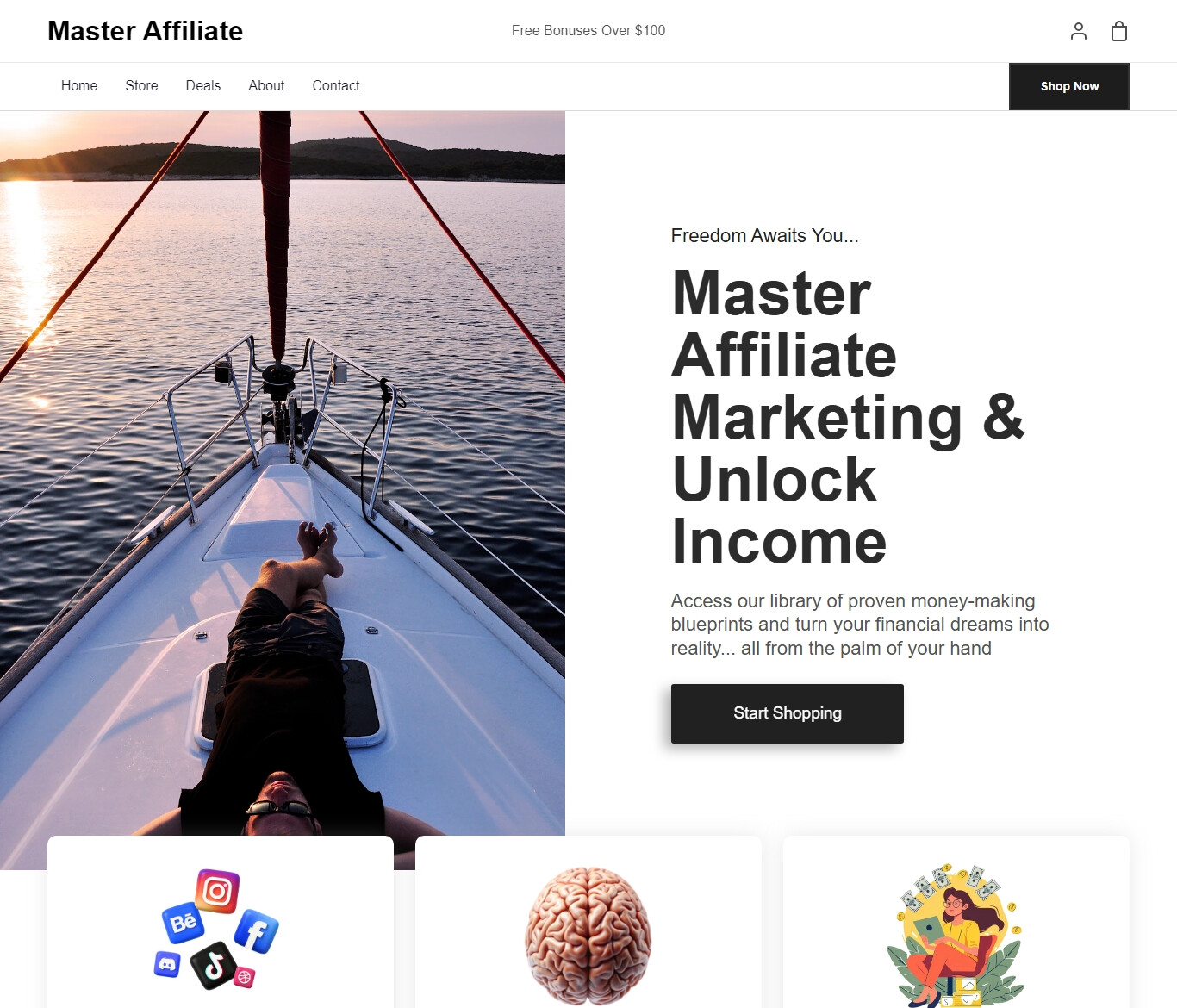Click the Start Shopping button
Image resolution: width=1177 pixels, height=1008 pixels.
(788, 713)
